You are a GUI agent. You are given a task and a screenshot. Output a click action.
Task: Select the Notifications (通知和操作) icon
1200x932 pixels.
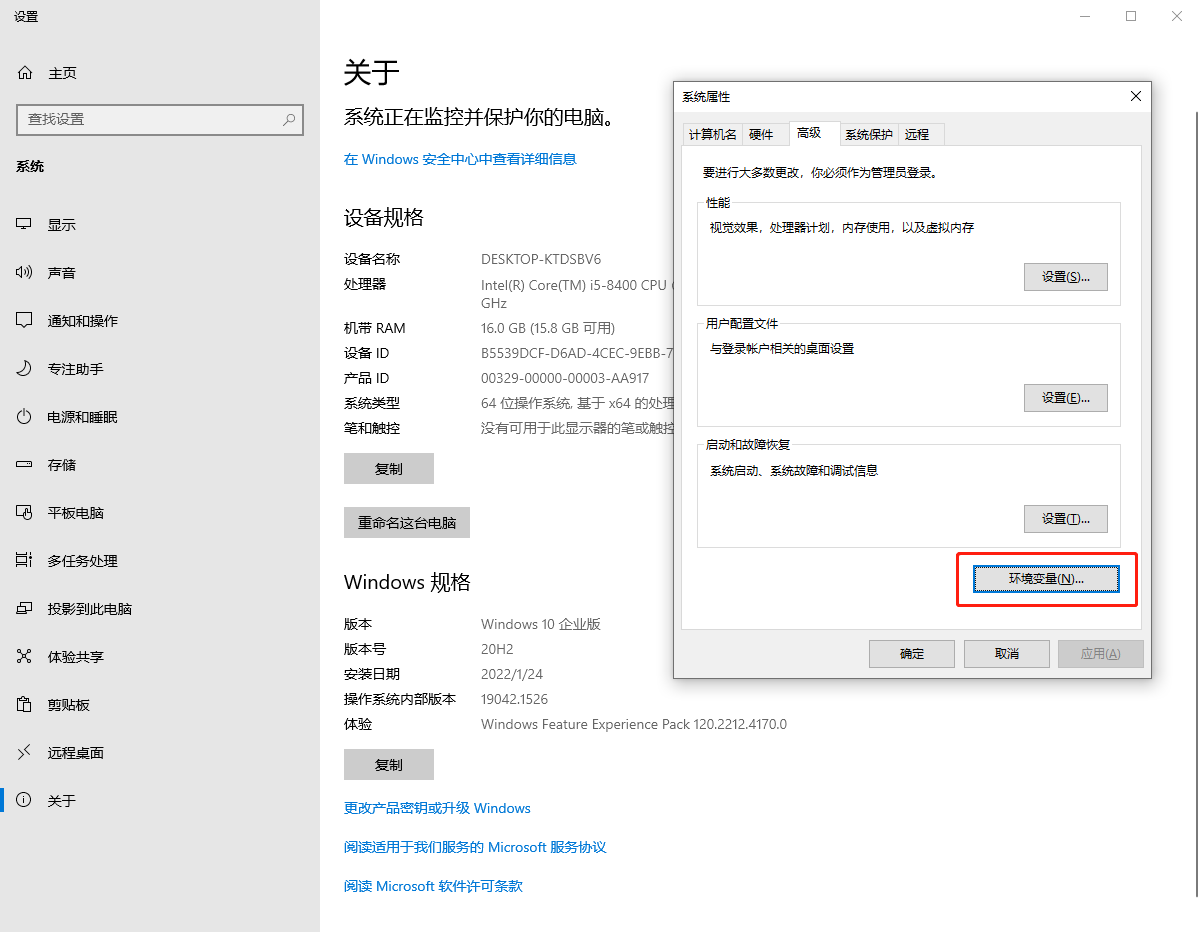click(x=25, y=321)
